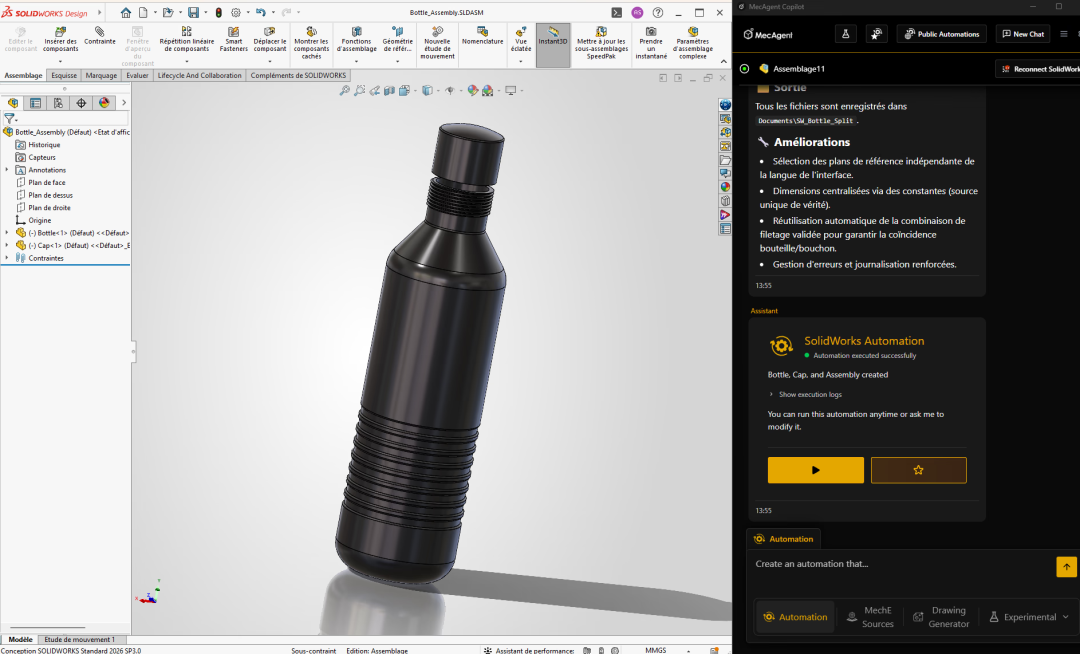Open the PropertyManager tab icon
Screen dimensions: 1080x654
tap(35, 103)
